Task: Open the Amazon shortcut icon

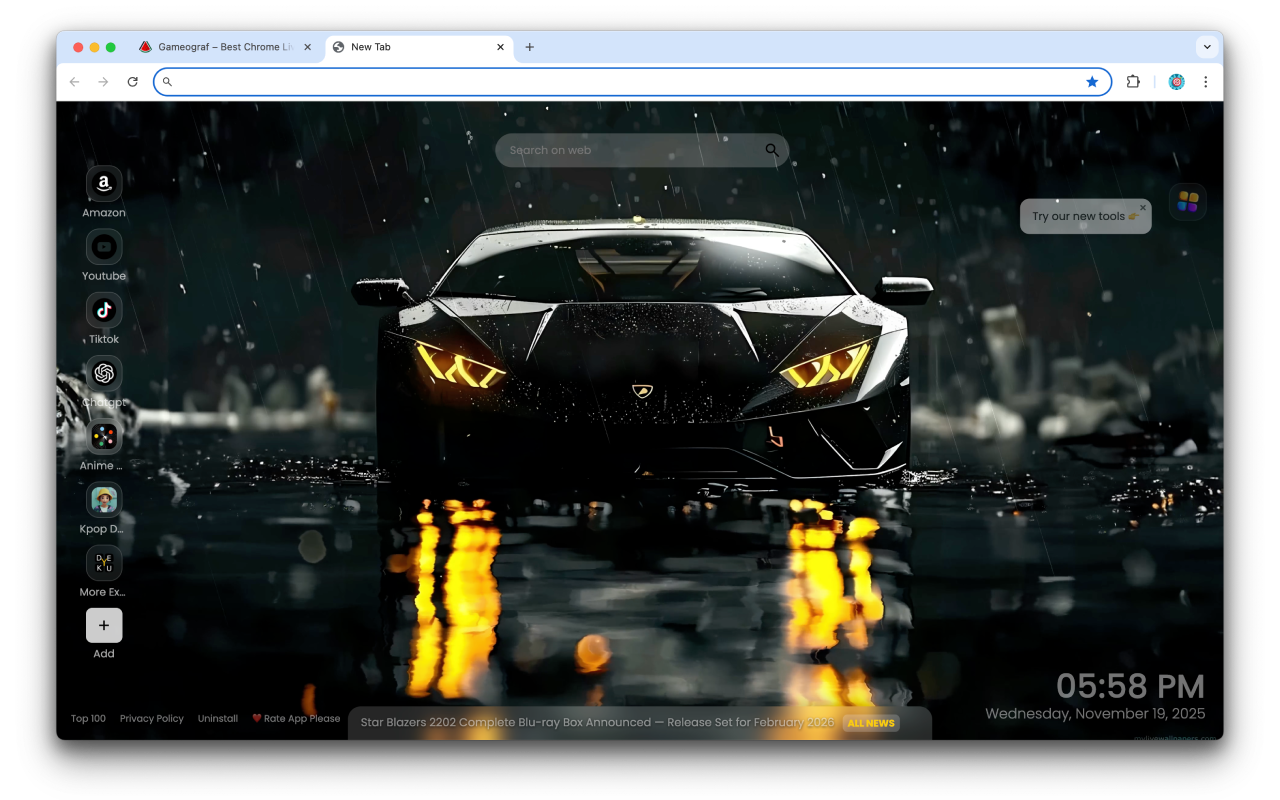Action: pos(104,184)
